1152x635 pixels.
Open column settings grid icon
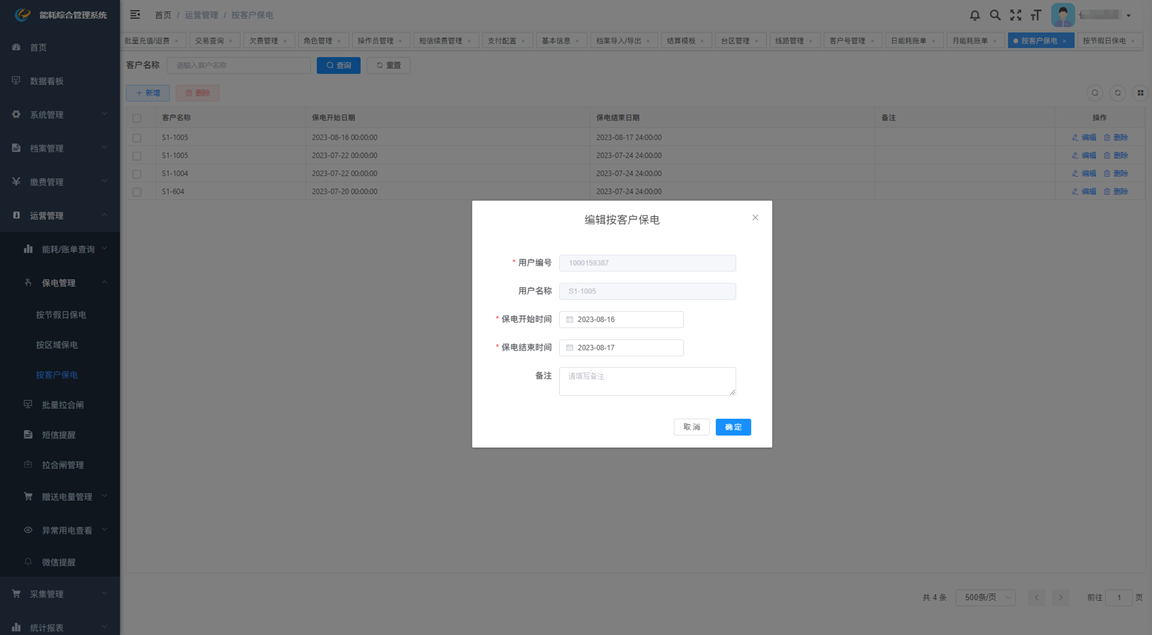(1140, 93)
